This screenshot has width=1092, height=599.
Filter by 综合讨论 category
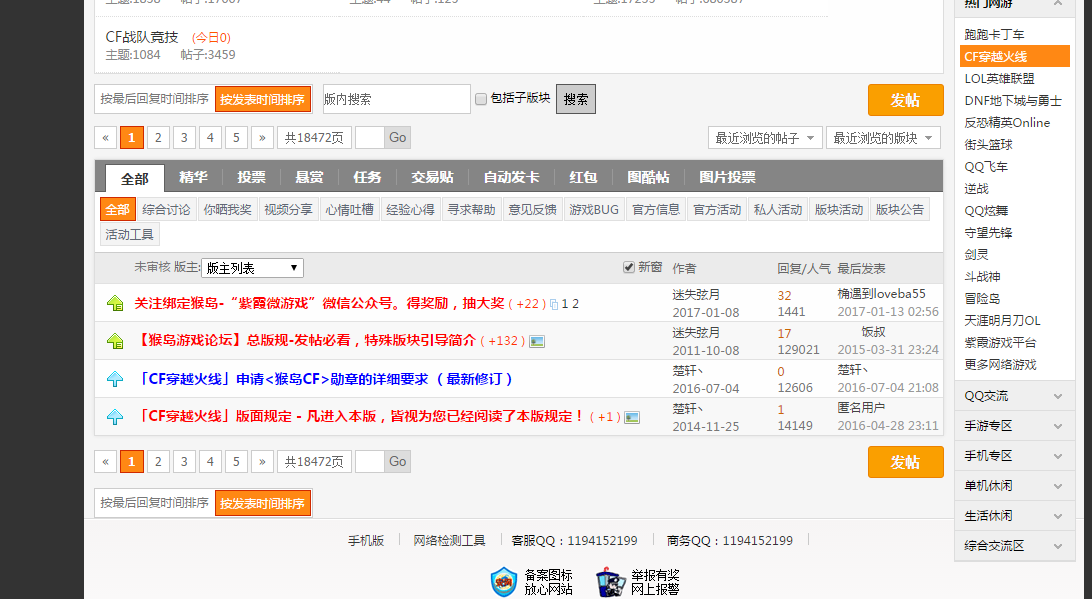click(x=166, y=209)
